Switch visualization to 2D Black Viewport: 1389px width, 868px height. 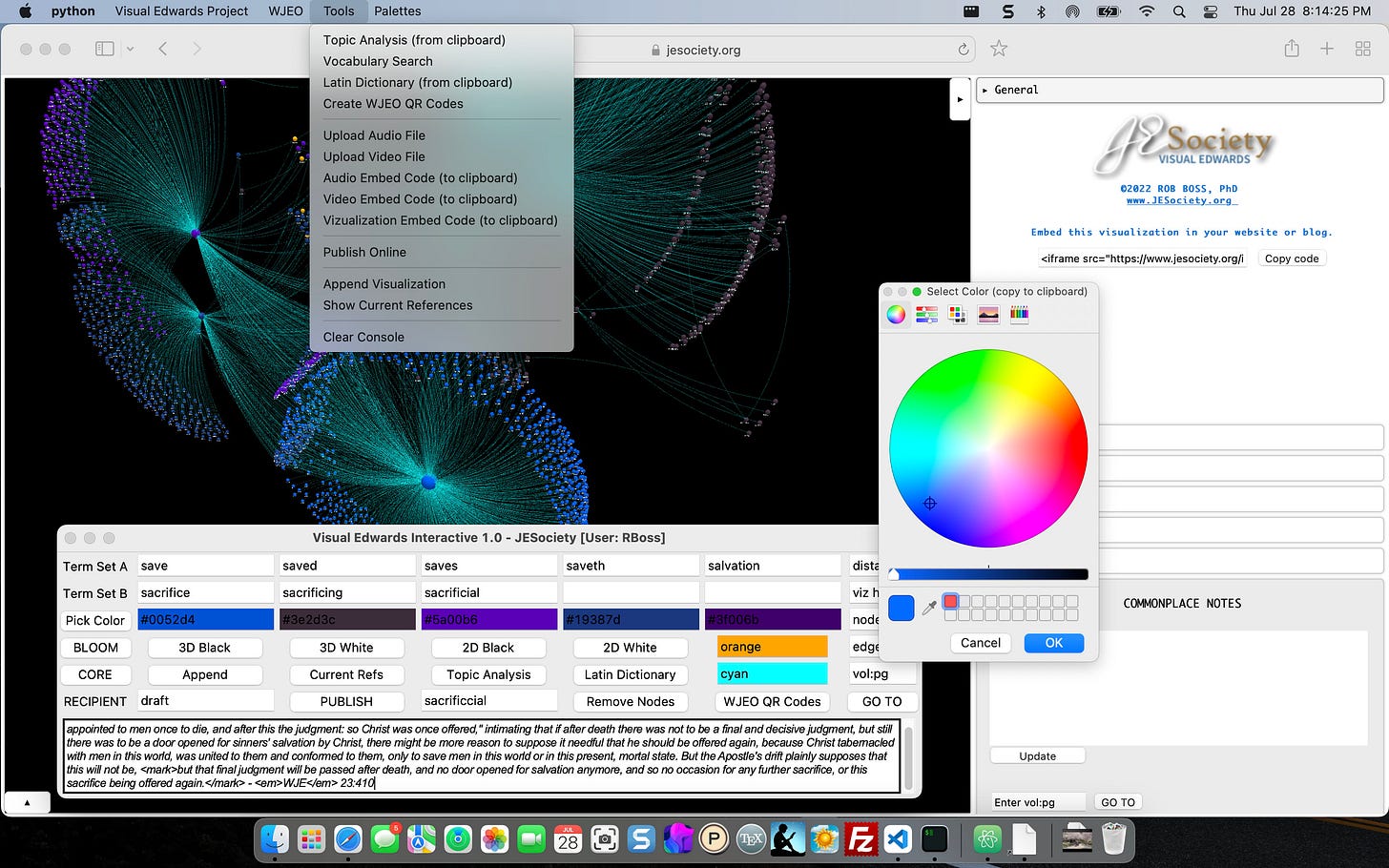click(488, 648)
